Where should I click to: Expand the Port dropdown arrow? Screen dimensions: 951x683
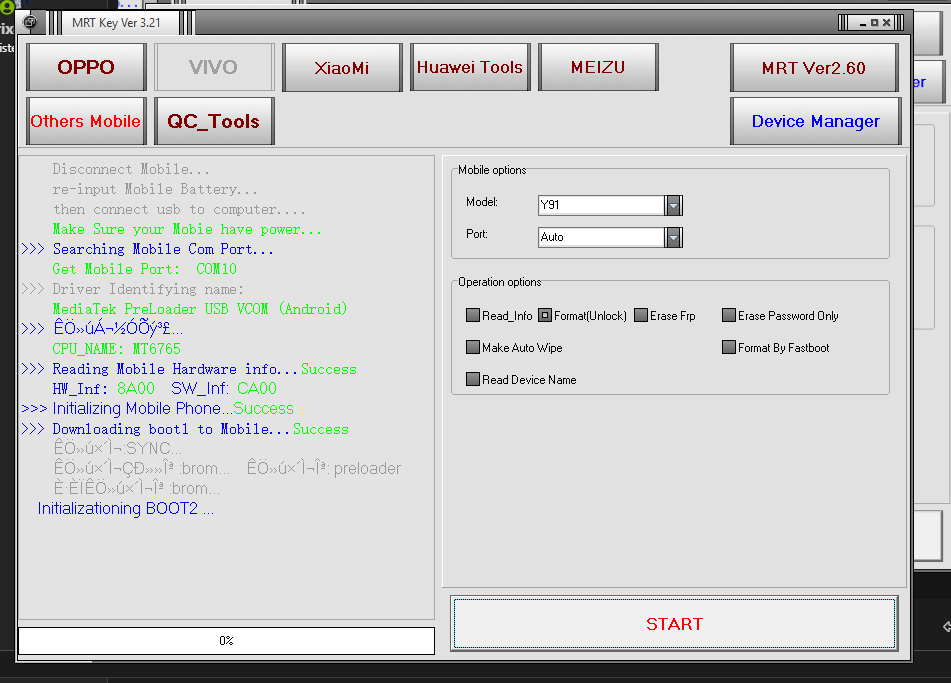[x=673, y=237]
